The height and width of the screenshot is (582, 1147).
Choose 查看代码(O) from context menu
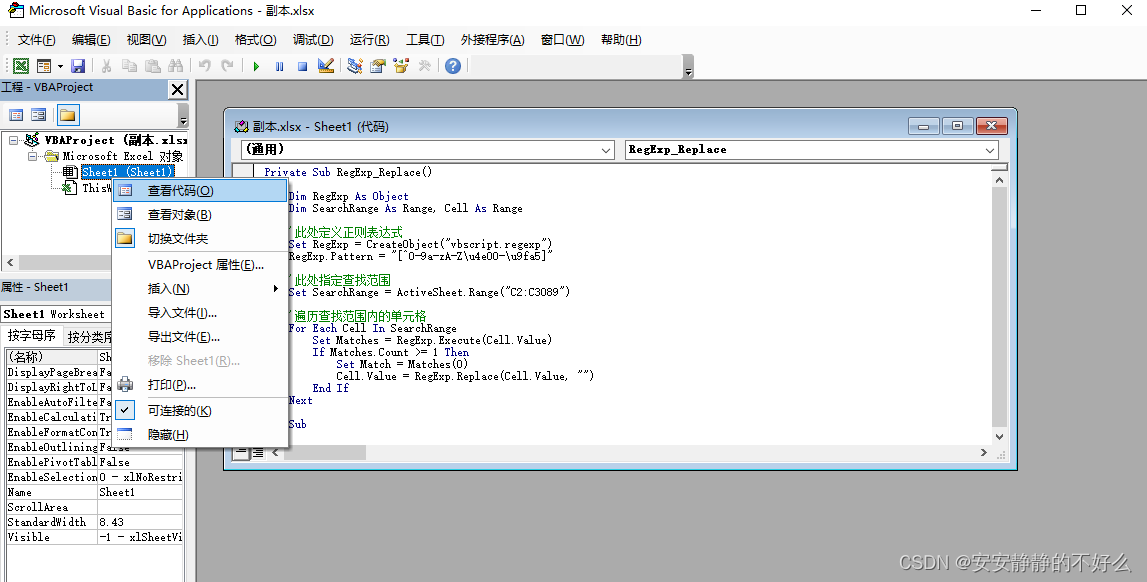[x=200, y=191]
